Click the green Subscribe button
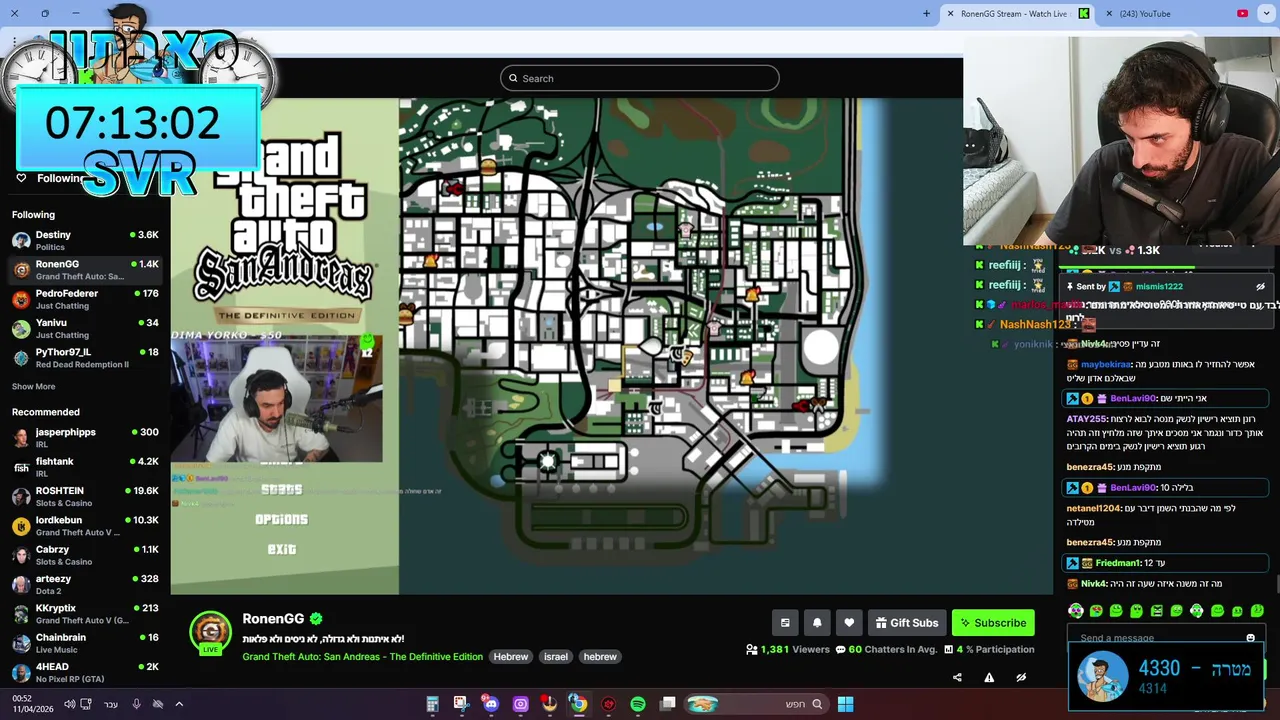Image resolution: width=1280 pixels, height=720 pixels. click(993, 623)
